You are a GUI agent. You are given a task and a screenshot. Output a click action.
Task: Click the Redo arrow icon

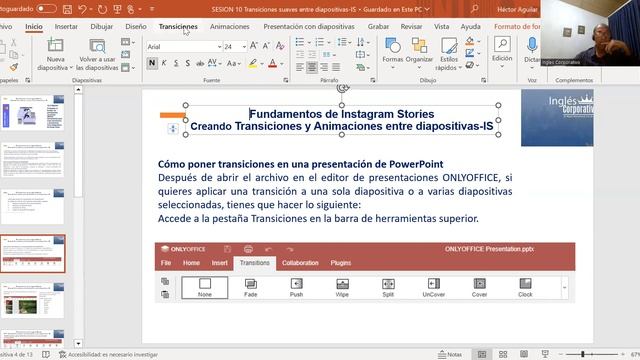tap(102, 9)
